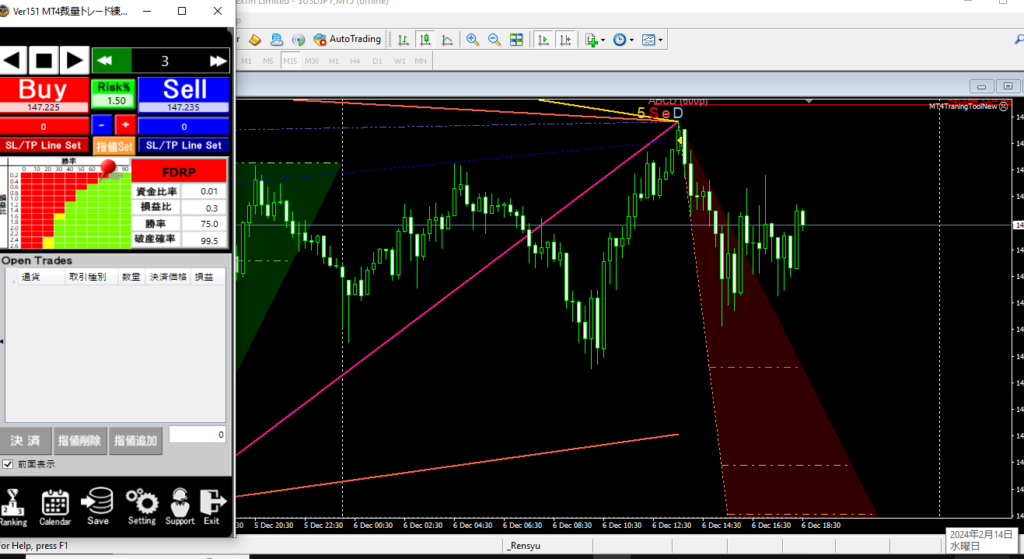Click the red FDRP button
Screen dimensions: 1024x559
point(179,172)
